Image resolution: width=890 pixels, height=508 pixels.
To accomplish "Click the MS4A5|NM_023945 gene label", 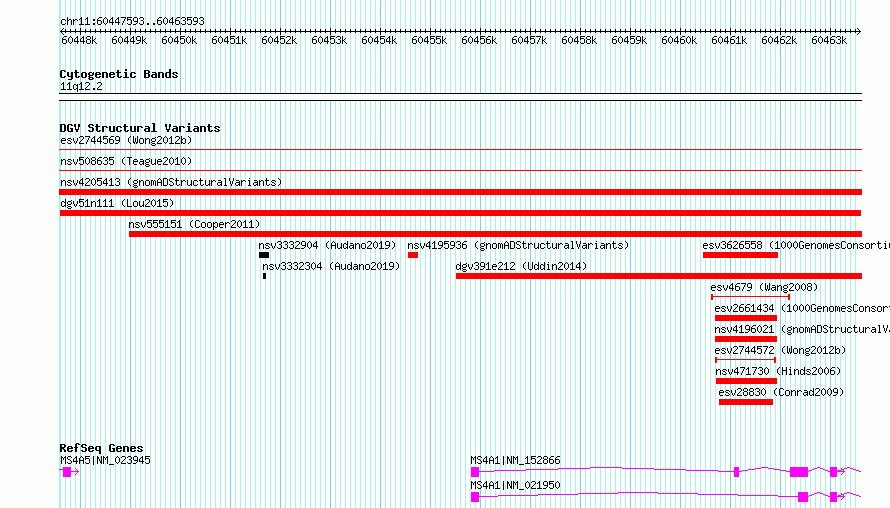I will tap(106, 460).
